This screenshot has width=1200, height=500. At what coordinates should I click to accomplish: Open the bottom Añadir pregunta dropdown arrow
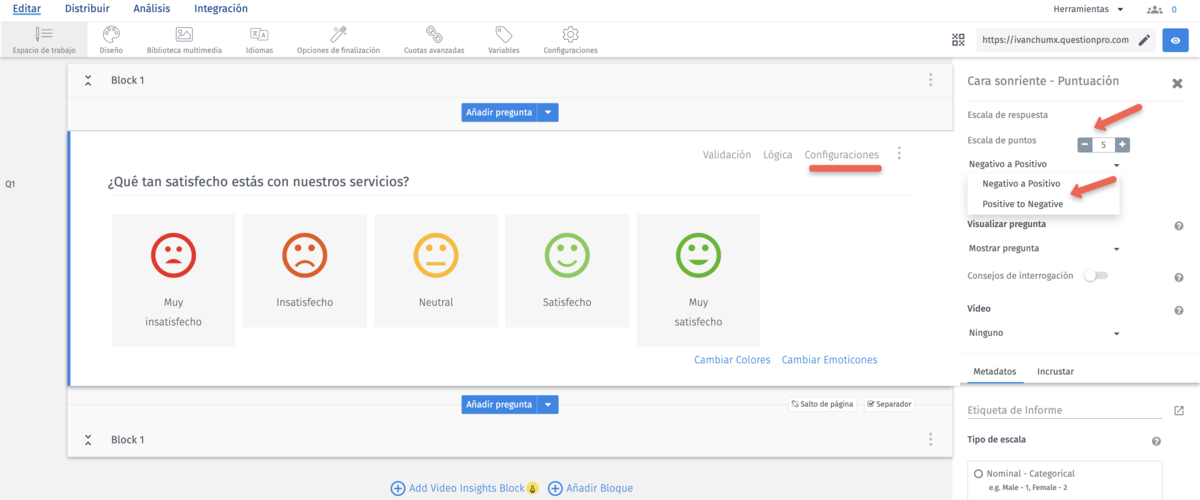click(x=548, y=404)
